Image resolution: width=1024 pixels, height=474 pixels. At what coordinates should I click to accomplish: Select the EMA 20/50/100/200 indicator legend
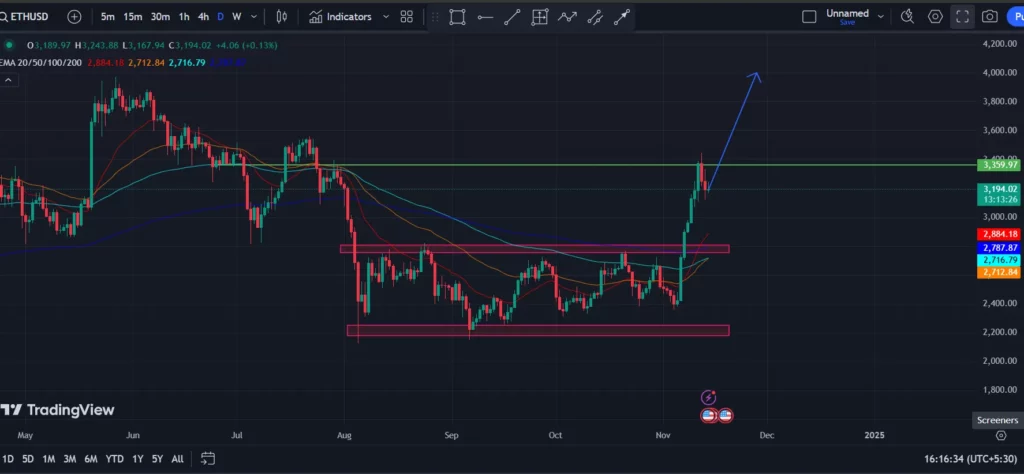coord(41,63)
